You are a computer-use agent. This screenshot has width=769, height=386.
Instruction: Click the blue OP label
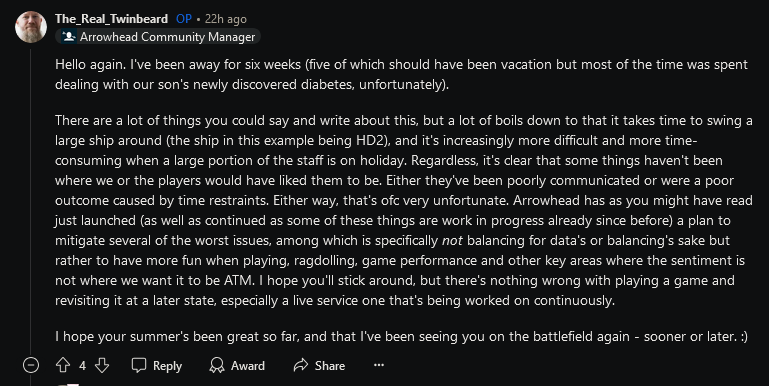[x=184, y=19]
